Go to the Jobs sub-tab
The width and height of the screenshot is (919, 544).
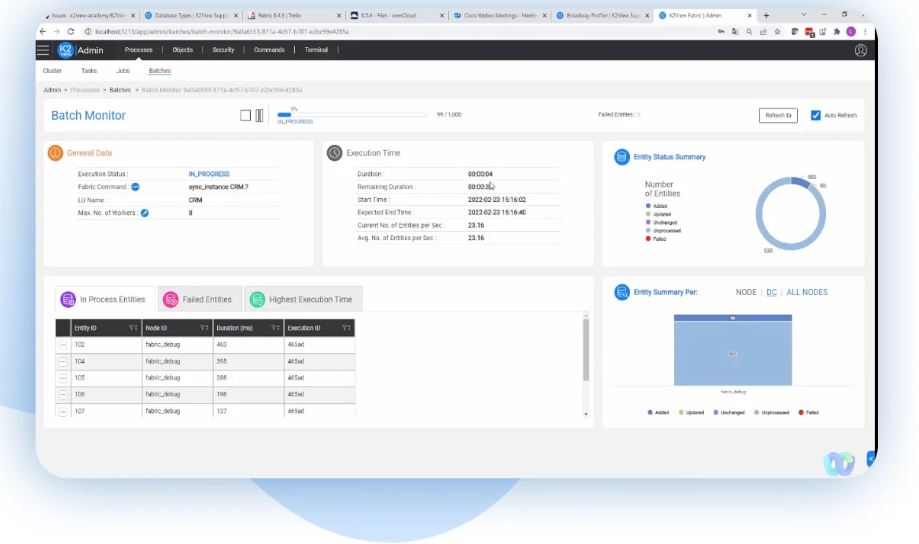pos(123,70)
